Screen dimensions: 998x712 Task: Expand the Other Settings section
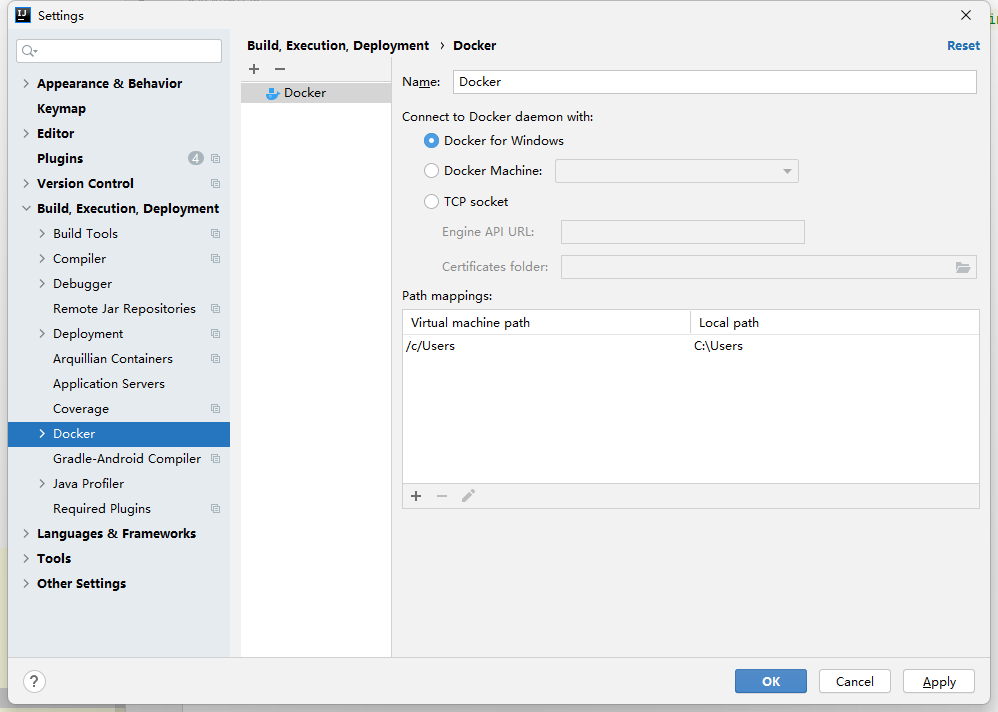[x=26, y=583]
